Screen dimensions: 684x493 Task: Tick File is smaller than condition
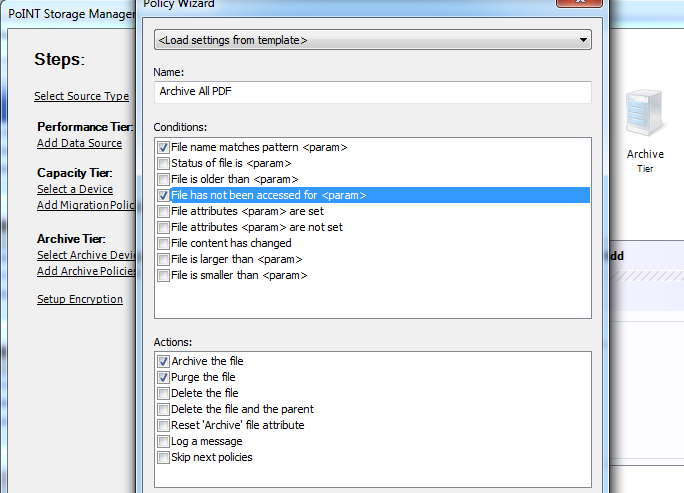[x=163, y=275]
